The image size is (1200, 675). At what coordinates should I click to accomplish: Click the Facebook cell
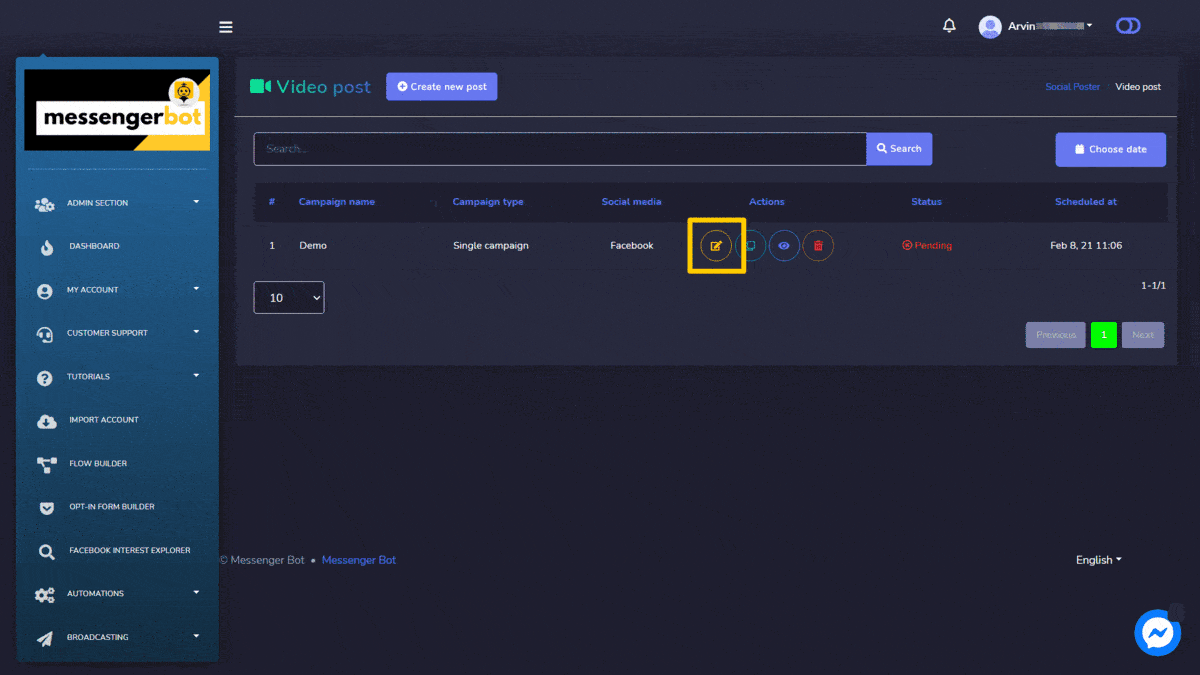point(632,246)
